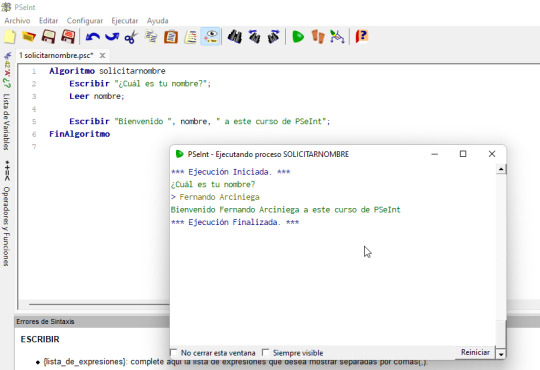Click '*** Ejecución Finalizada. ***' output line
Image resolution: width=540 pixels, height=370 pixels.
235,222
